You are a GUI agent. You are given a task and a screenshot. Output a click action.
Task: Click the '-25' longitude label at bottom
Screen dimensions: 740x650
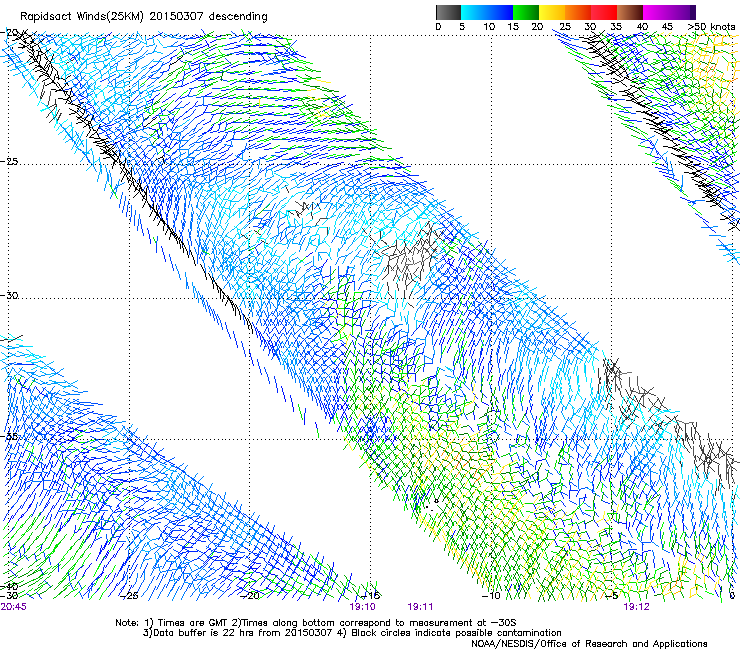tap(129, 596)
